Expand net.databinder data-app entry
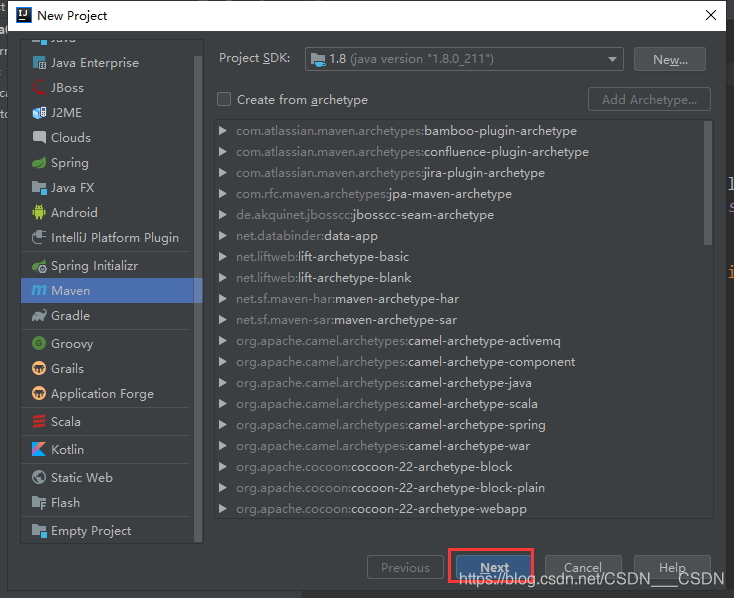The image size is (734, 598). 223,236
